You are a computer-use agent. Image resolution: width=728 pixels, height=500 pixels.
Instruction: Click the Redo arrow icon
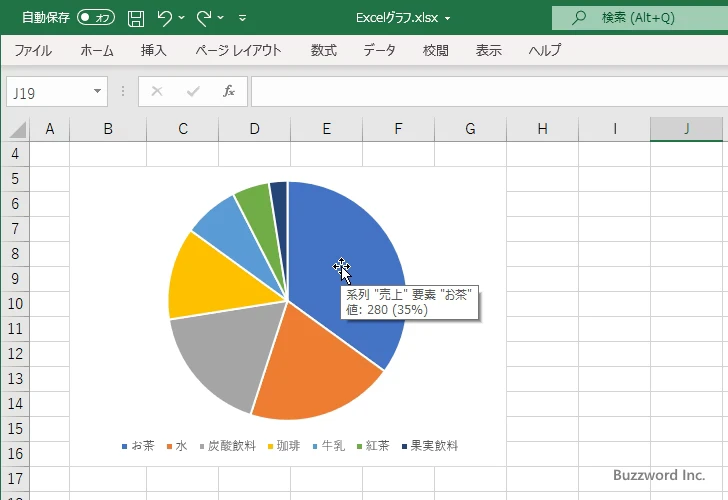[x=203, y=18]
